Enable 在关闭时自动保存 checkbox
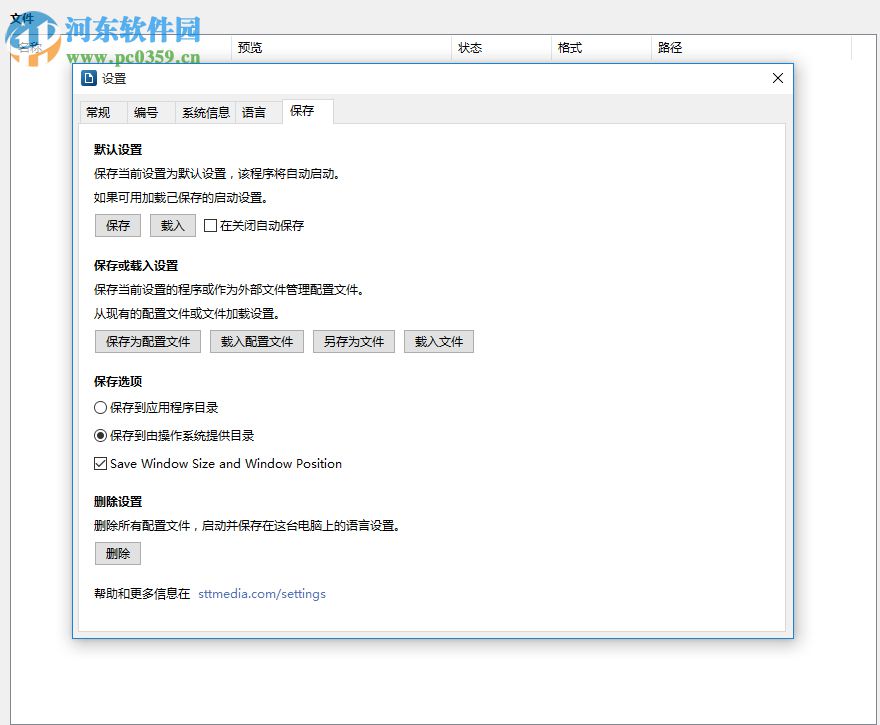This screenshot has height=725, width=880. [x=210, y=225]
